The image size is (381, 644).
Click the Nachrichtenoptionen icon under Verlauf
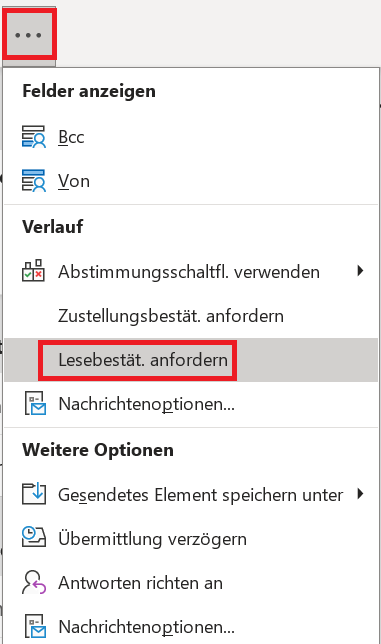tap(34, 403)
